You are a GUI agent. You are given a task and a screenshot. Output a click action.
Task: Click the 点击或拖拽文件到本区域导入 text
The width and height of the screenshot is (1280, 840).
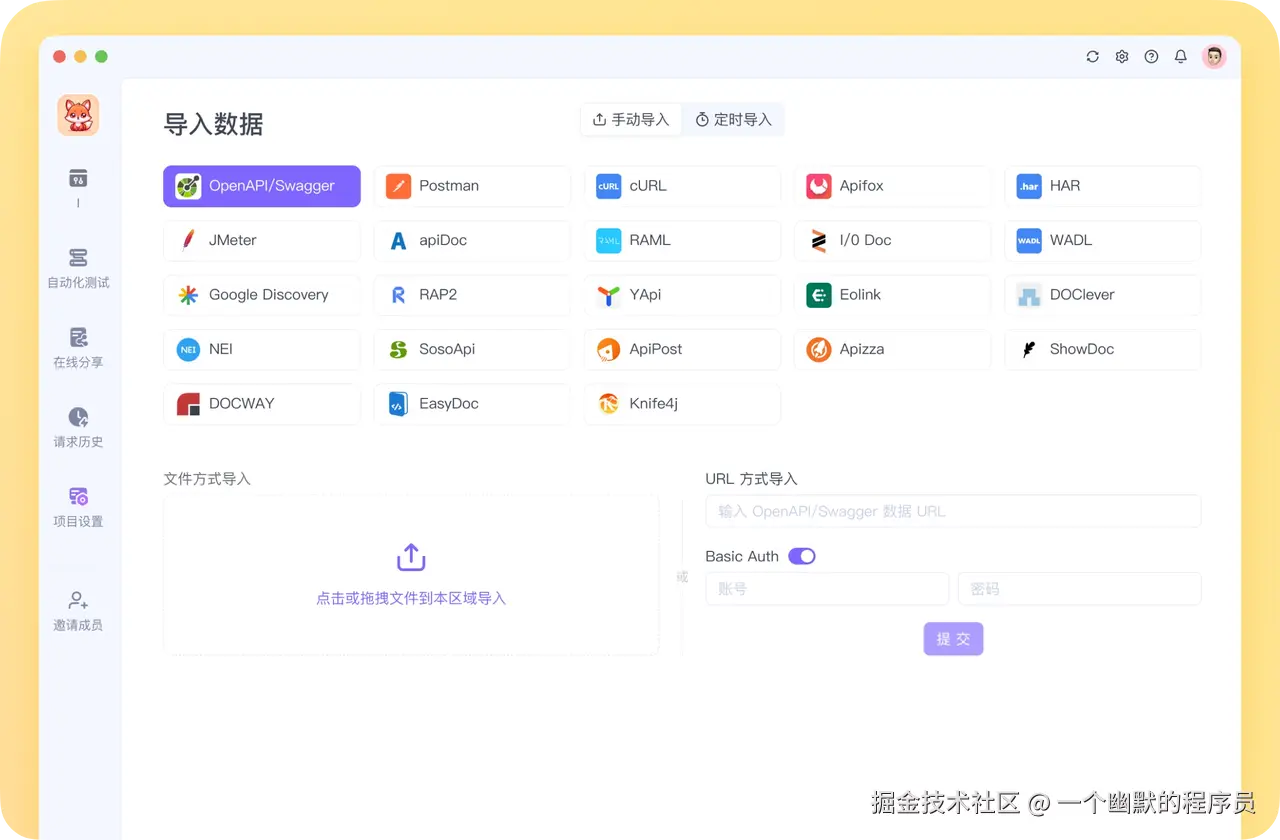click(x=411, y=598)
